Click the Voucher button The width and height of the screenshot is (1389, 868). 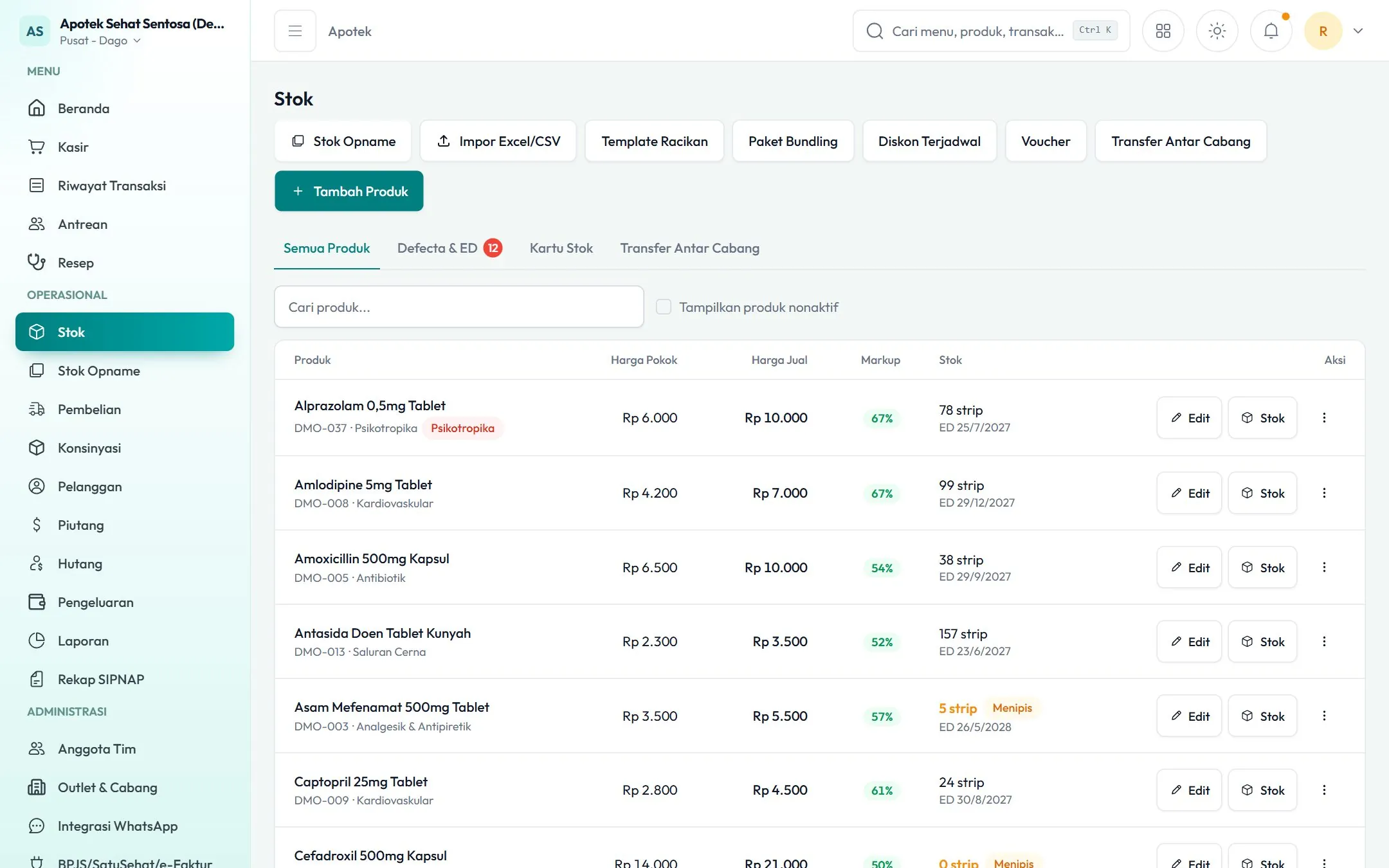click(1046, 141)
